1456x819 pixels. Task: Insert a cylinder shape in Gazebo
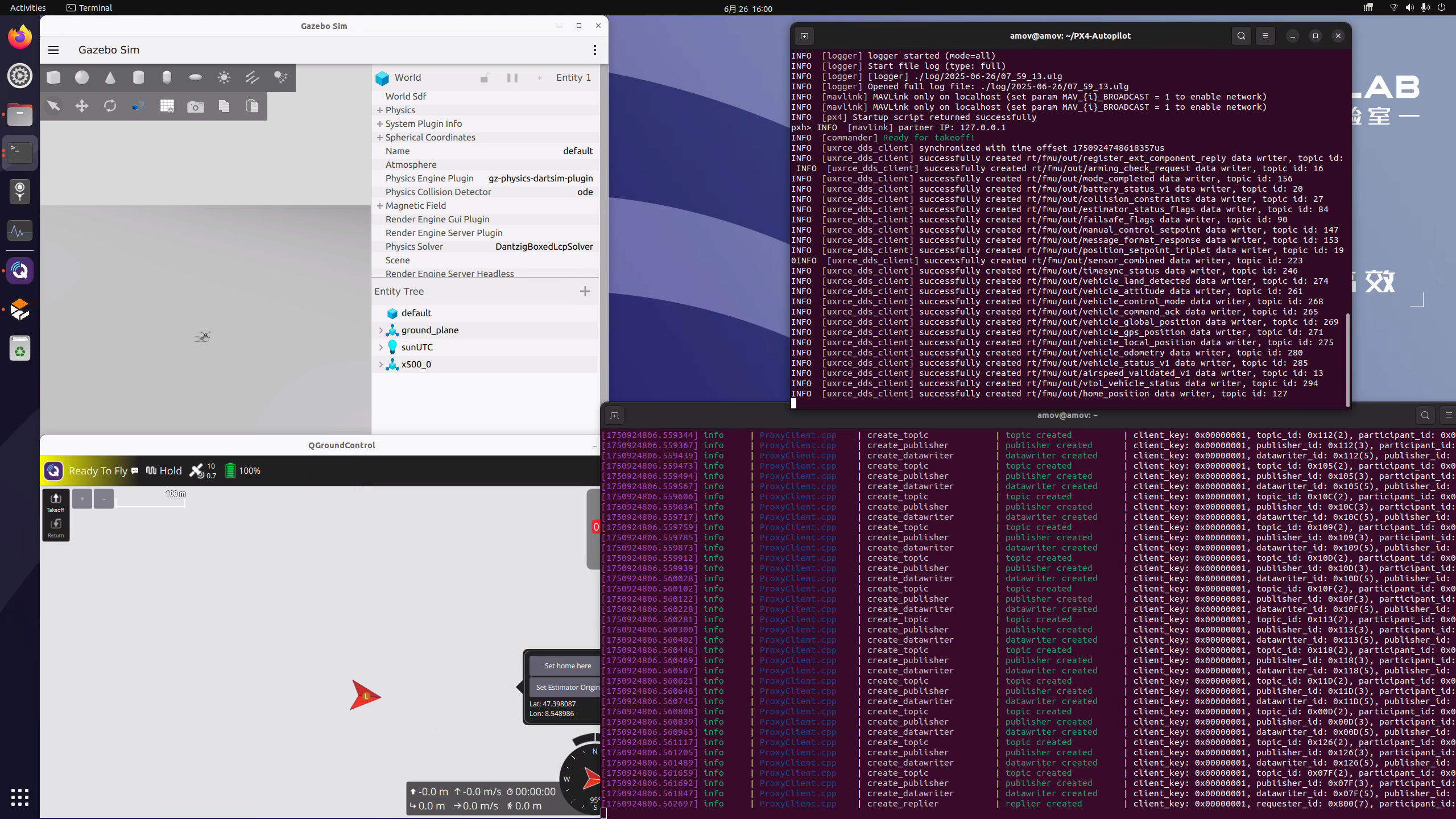(138, 77)
